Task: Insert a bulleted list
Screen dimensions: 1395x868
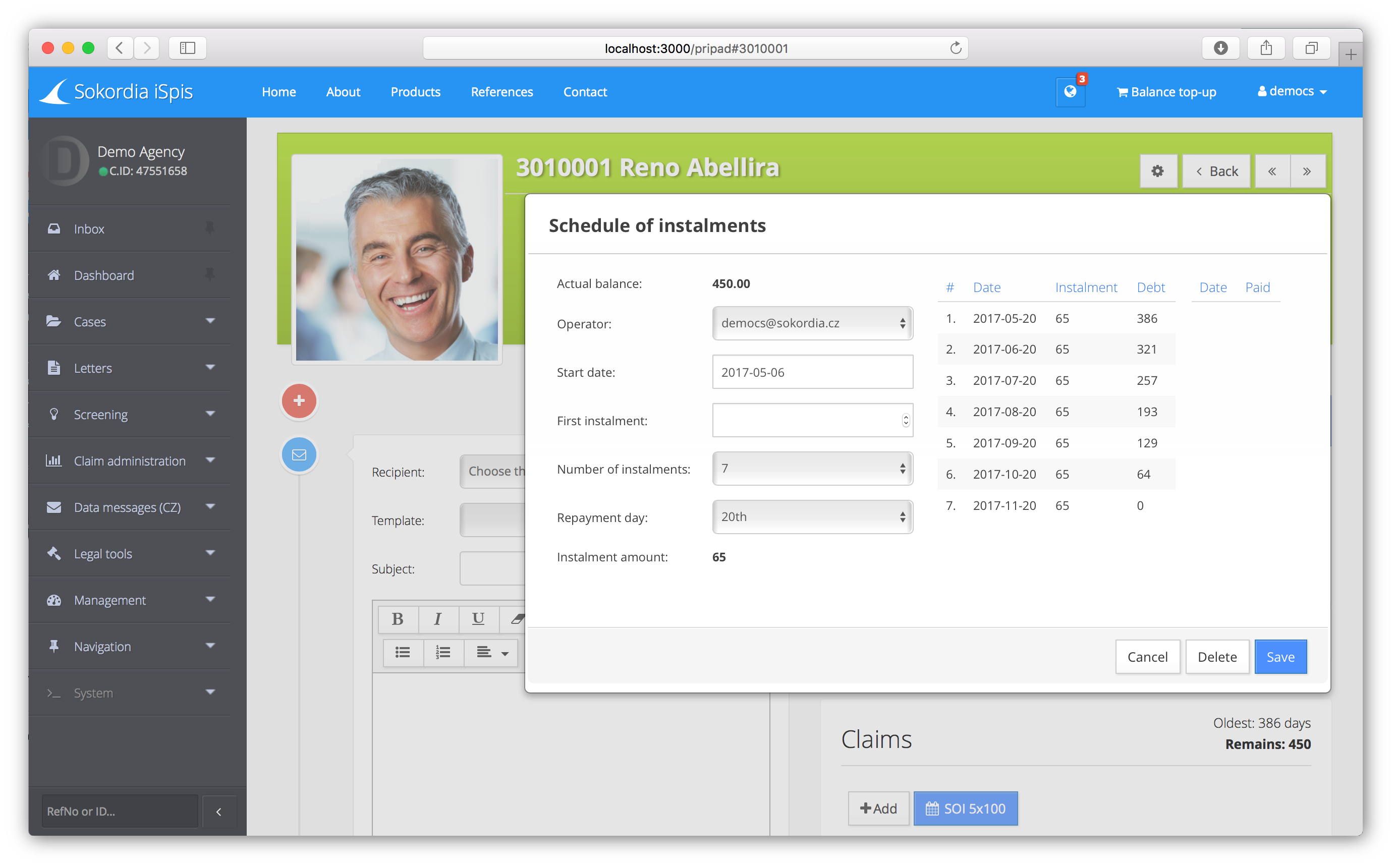Action: click(x=403, y=653)
